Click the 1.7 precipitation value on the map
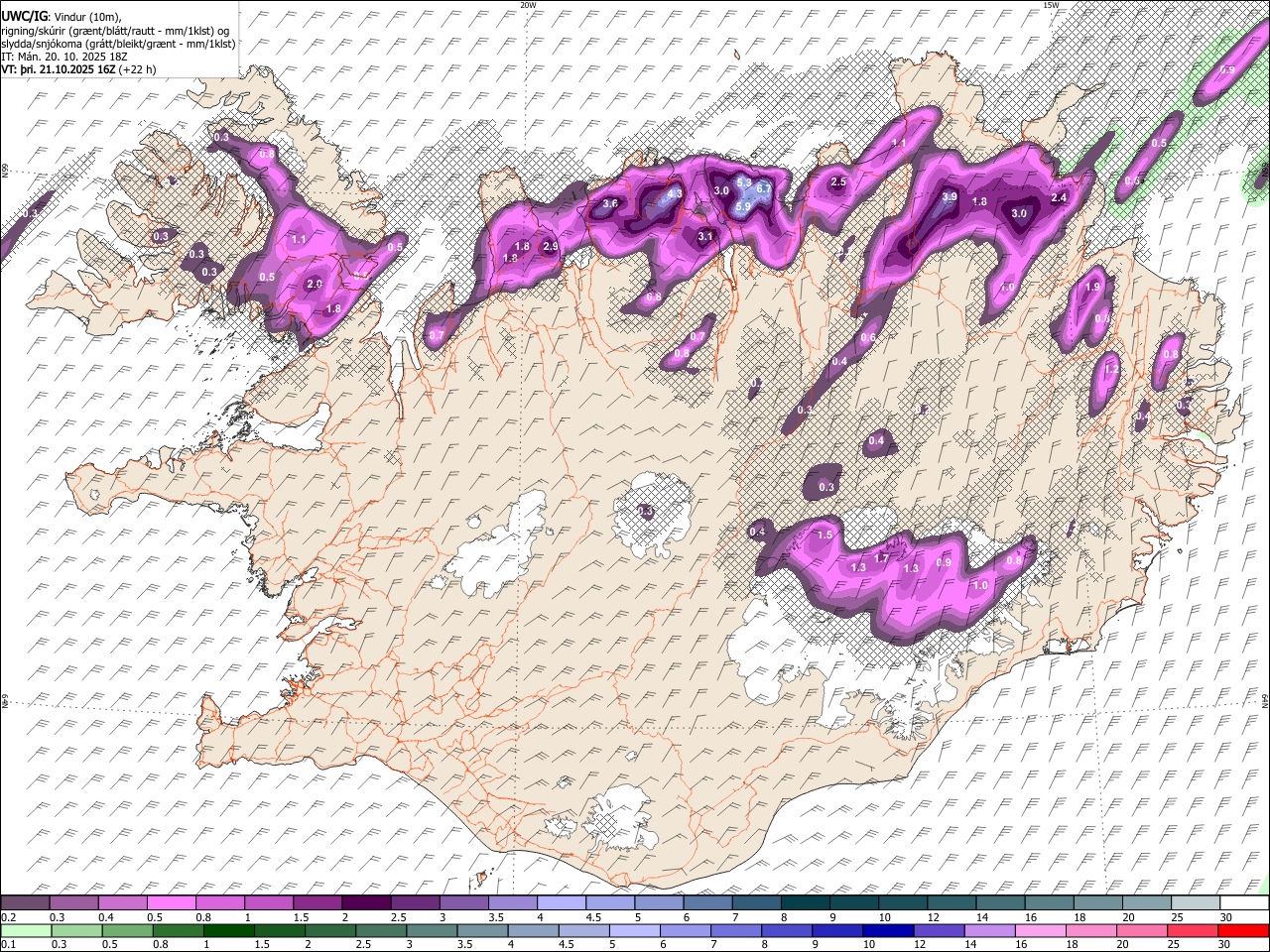Viewport: 1270px width, 952px height. point(880,558)
